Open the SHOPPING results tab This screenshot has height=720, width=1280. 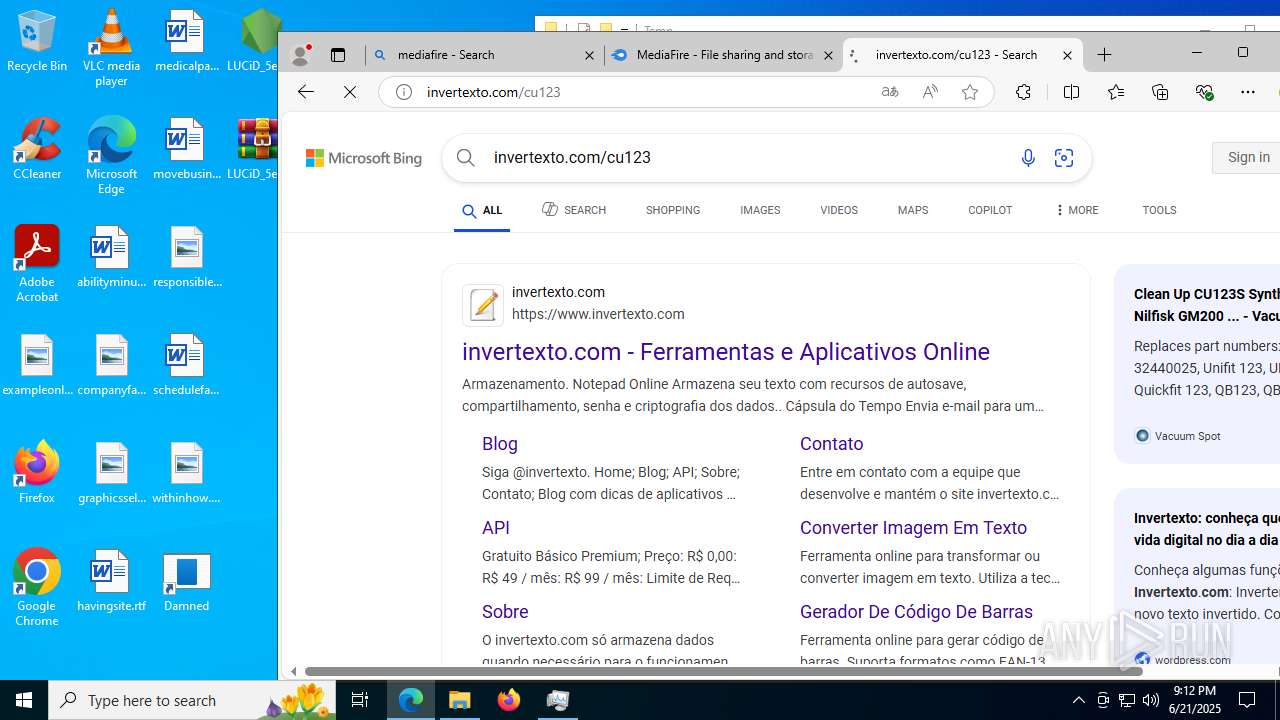(673, 210)
